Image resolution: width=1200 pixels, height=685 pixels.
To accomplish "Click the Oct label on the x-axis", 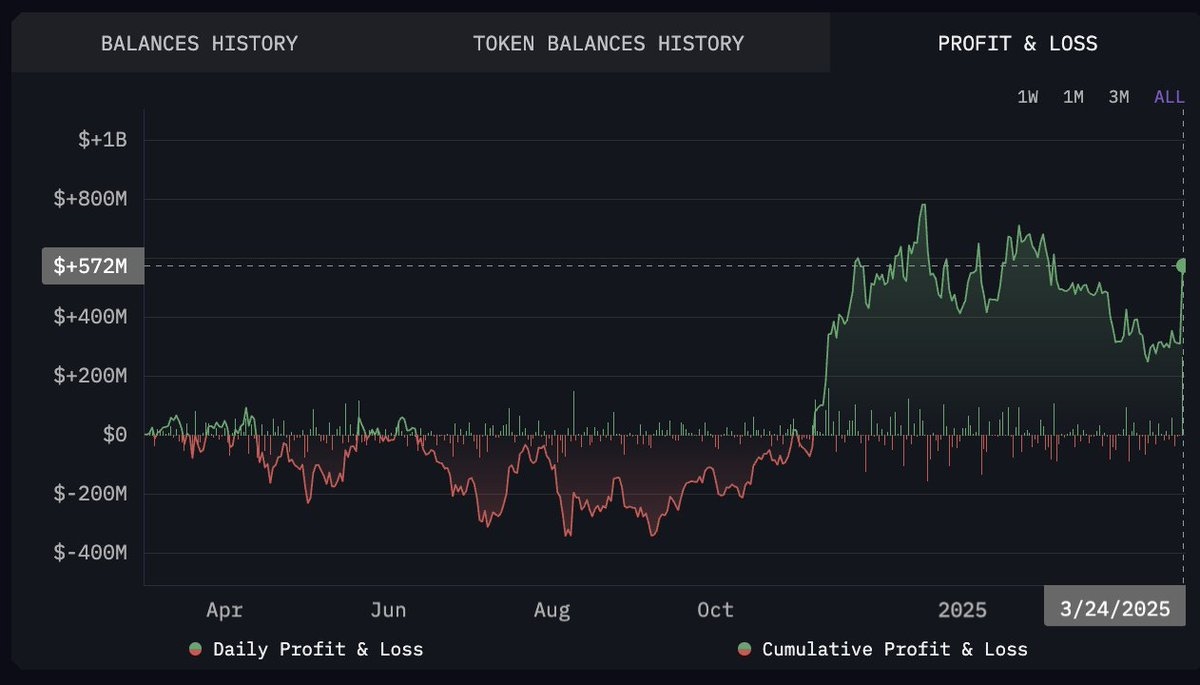I will click(x=715, y=610).
